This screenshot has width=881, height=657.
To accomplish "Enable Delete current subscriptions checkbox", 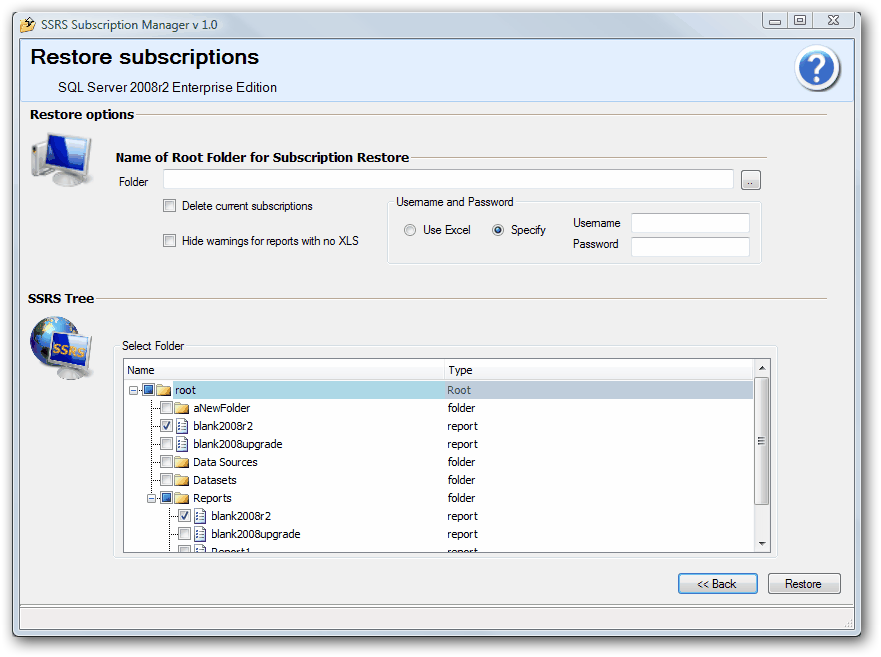I will [x=169, y=206].
